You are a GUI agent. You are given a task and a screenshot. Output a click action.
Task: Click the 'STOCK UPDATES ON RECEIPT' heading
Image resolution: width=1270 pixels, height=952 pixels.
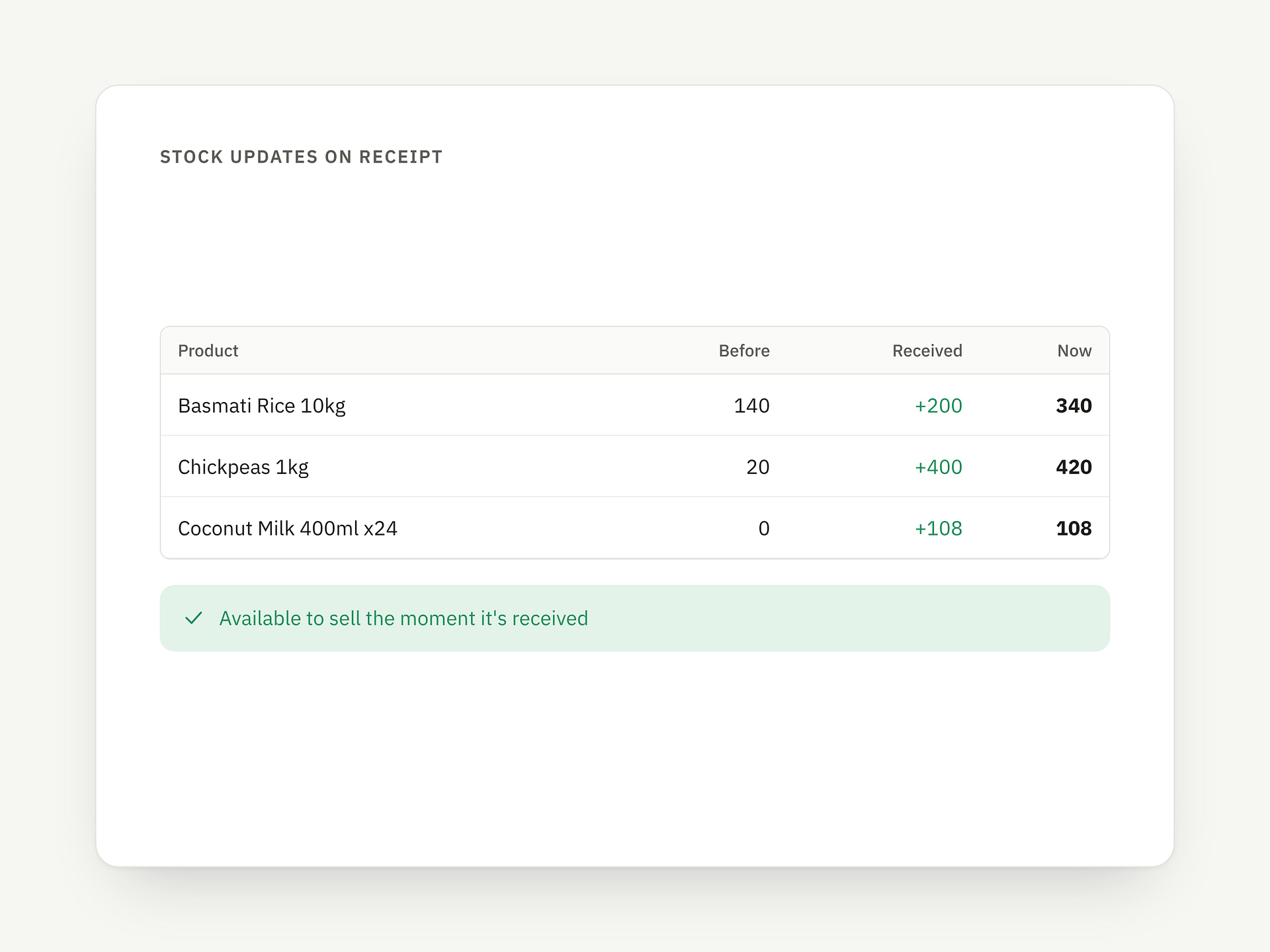(301, 157)
